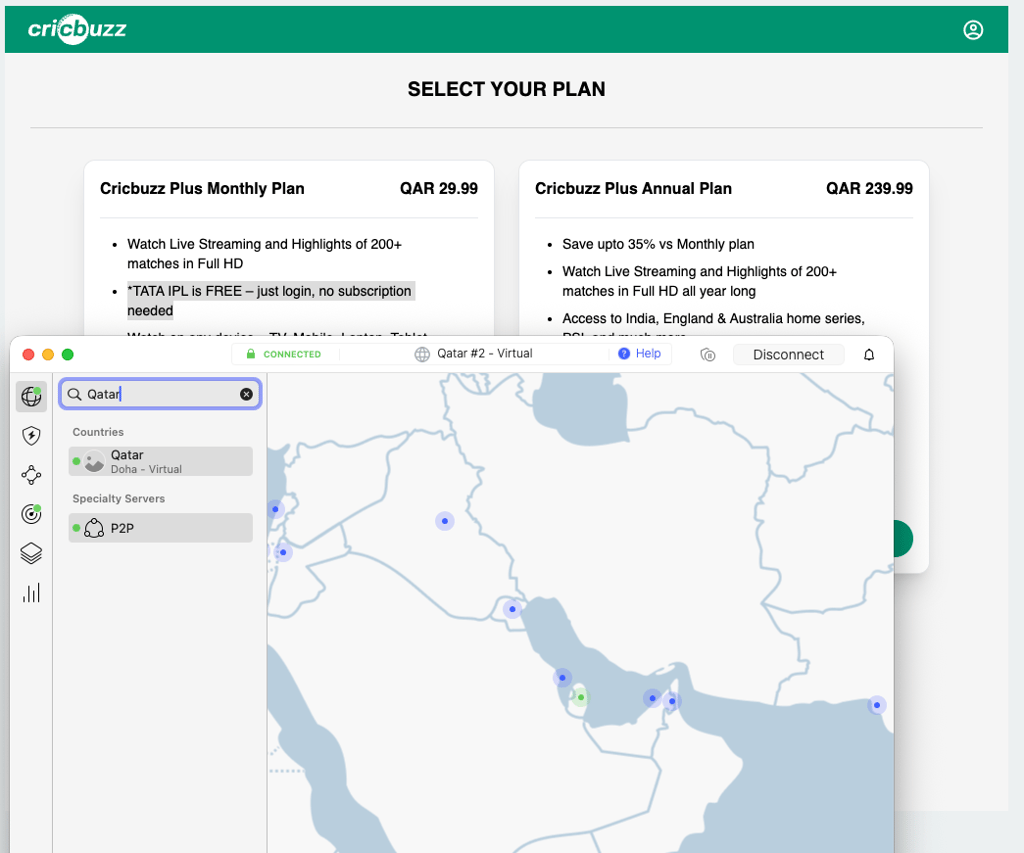
Task: Select the P2P specialty server
Action: [x=161, y=528]
